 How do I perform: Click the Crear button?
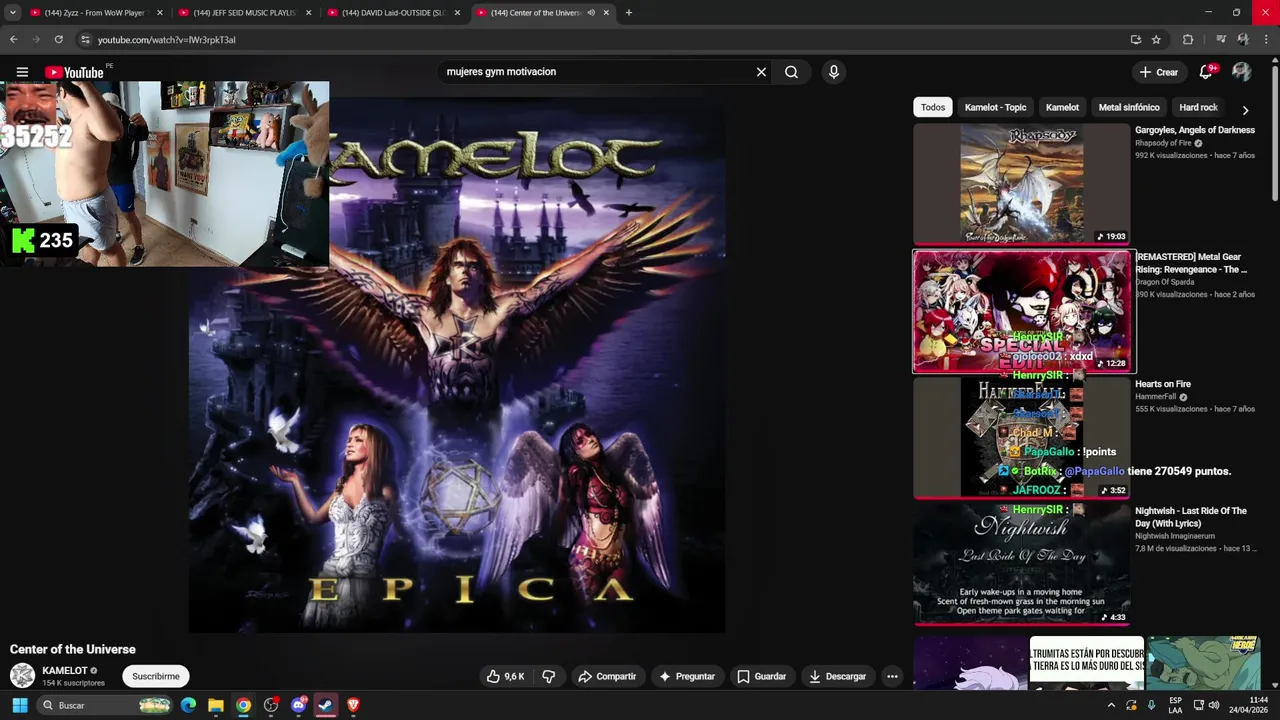(x=1158, y=72)
